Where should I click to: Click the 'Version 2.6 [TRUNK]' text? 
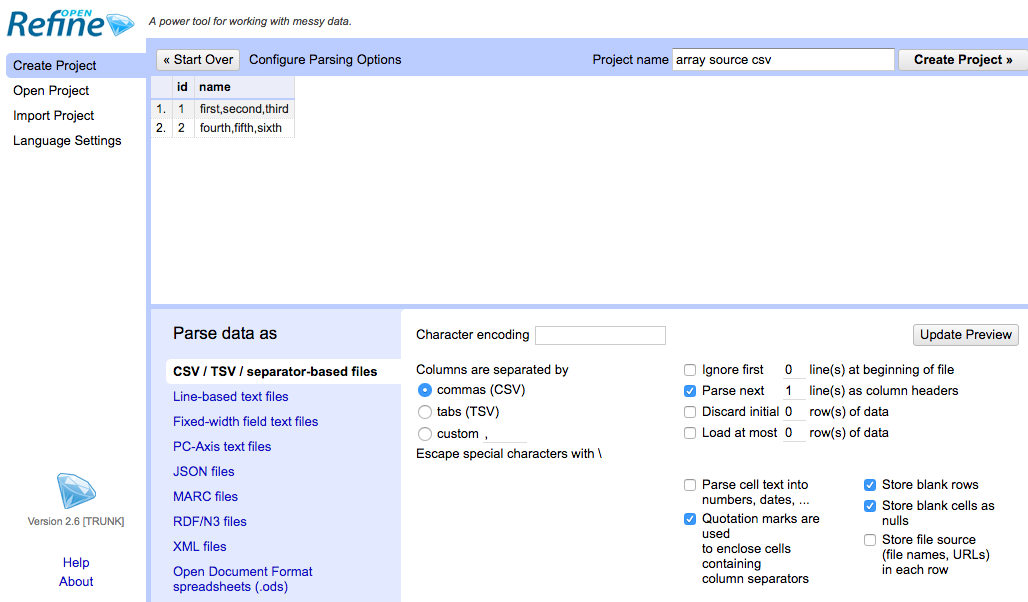(76, 521)
